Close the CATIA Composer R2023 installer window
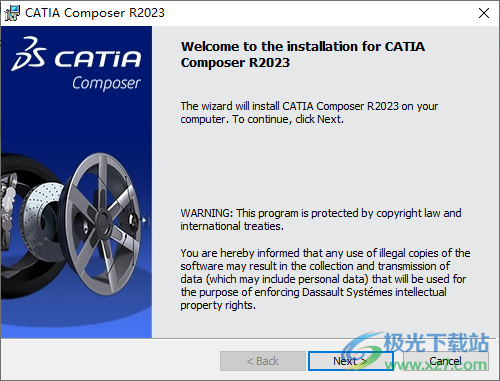Image resolution: width=500 pixels, height=381 pixels. (484, 13)
